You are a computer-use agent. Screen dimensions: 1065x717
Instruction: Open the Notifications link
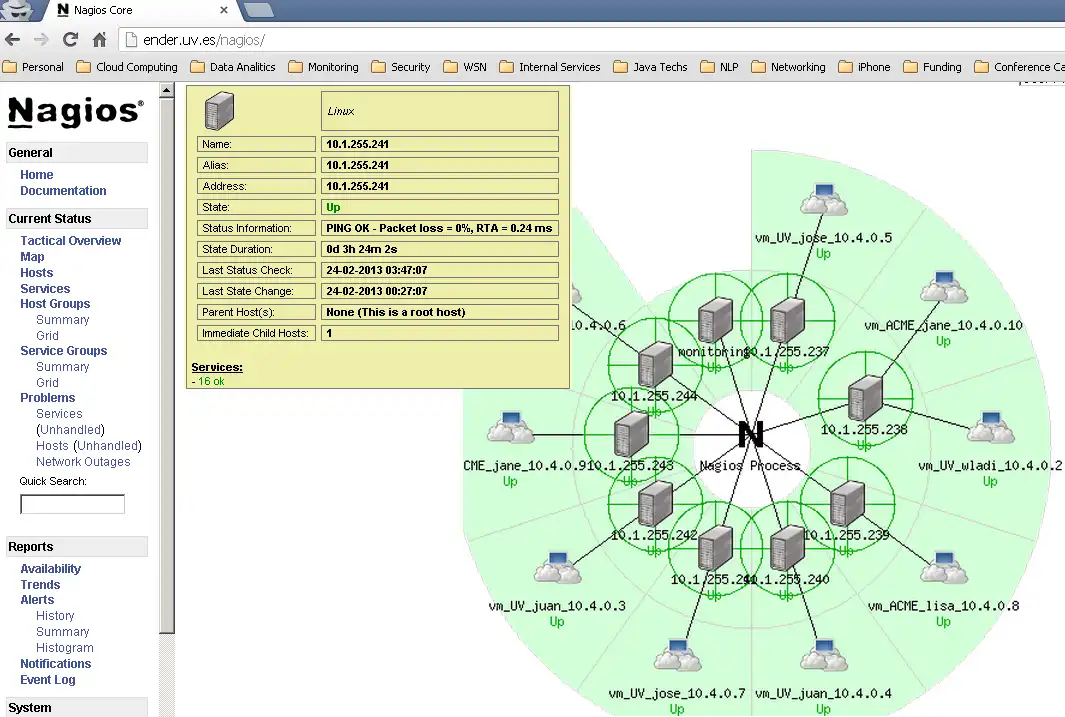(56, 663)
